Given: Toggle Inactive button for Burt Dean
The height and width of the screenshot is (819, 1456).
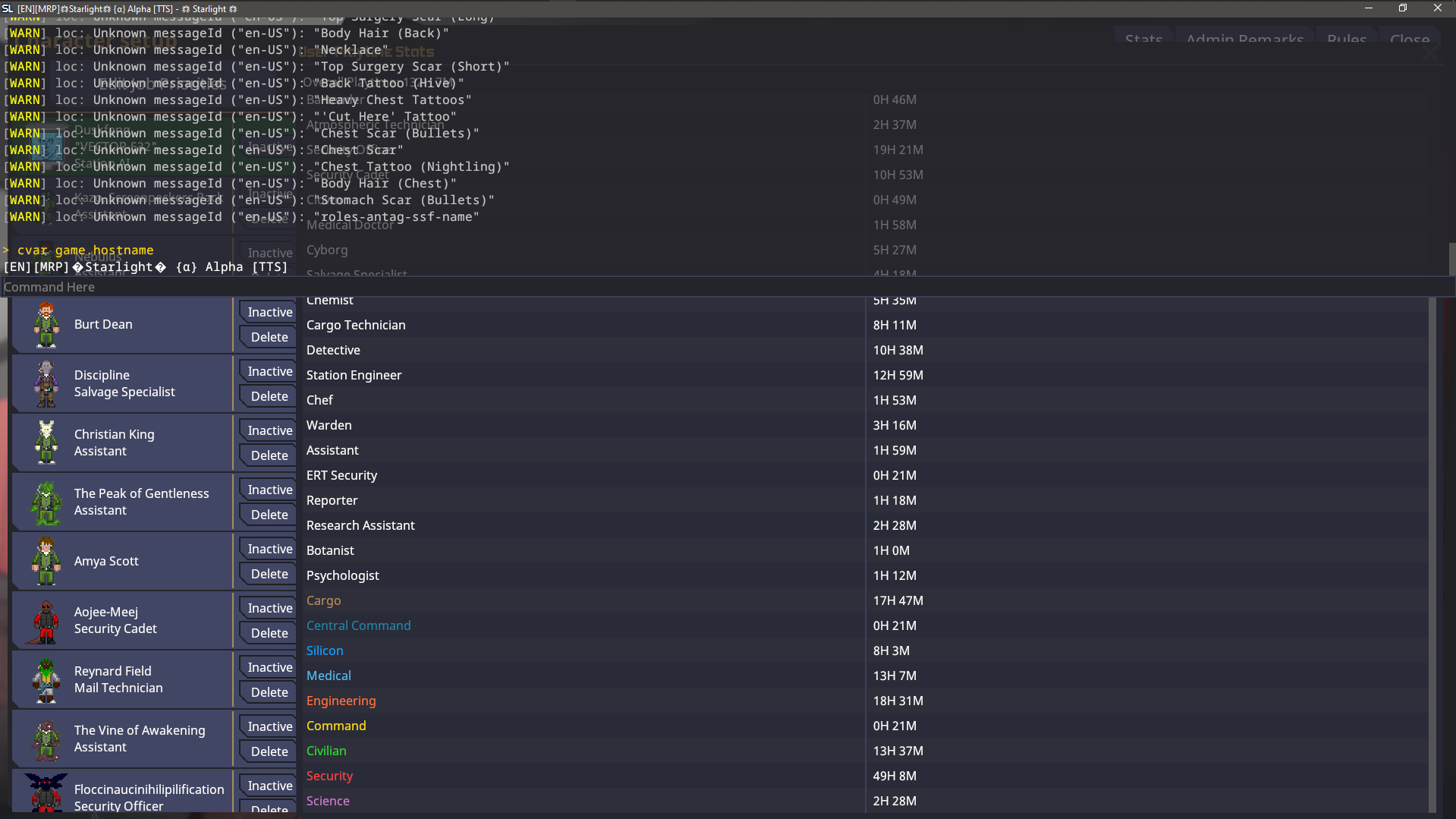Looking at the screenshot, I should (269, 312).
